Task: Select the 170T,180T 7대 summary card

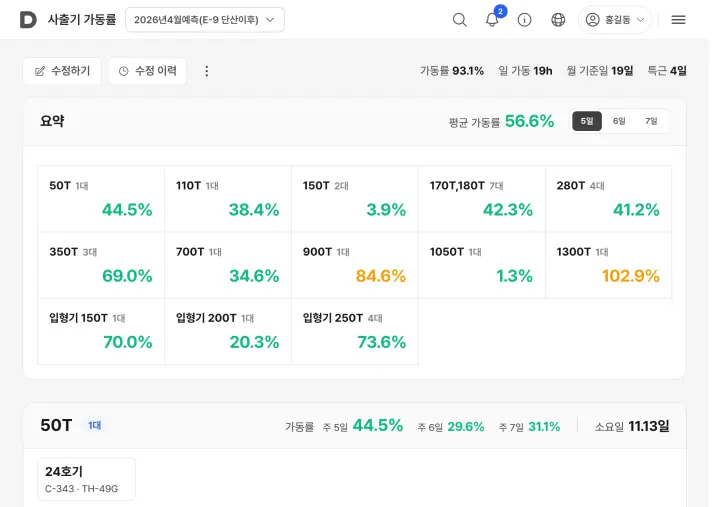Action: click(482, 199)
